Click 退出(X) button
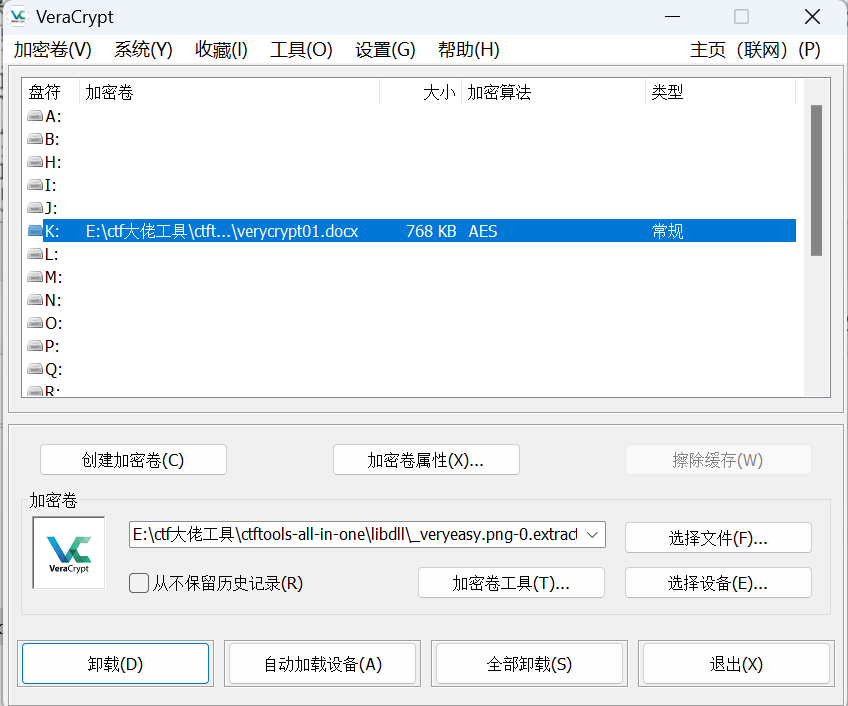Image resolution: width=848 pixels, height=706 pixels. point(736,664)
